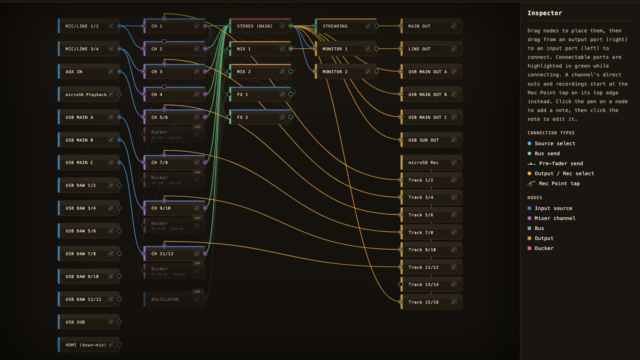The height and width of the screenshot is (360, 640).
Task: Toggle the OFF badge on CH 9/10 Ducker
Action: point(198,218)
